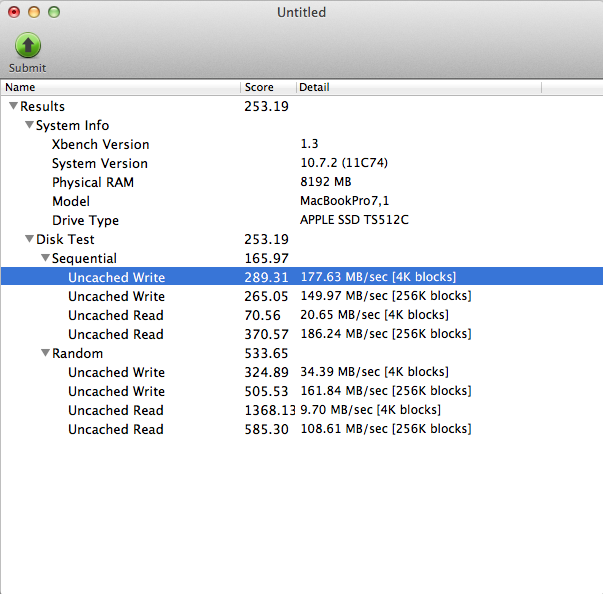603x594 pixels.
Task: Select Uncached Write row scoring 324.89
Action: tap(302, 372)
